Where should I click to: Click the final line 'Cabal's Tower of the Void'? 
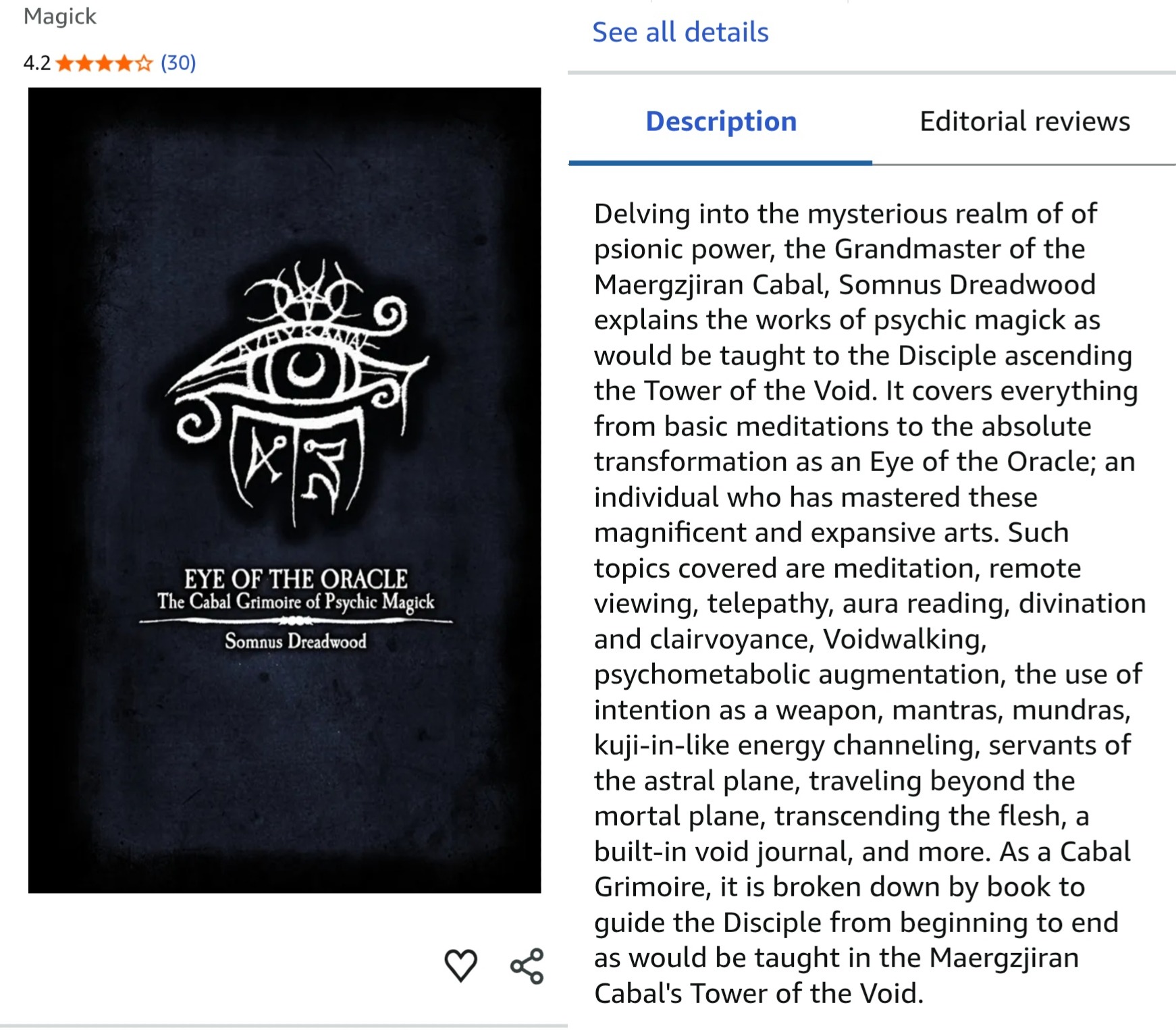[759, 994]
